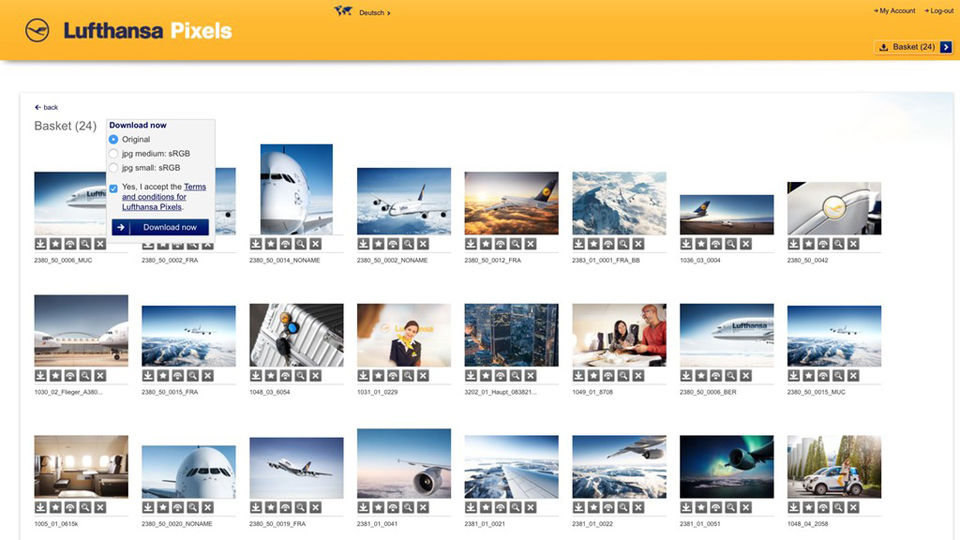The height and width of the screenshot is (540, 960).
Task: Open Terms and conditions for Lufthansa Pixels
Action: point(163,197)
